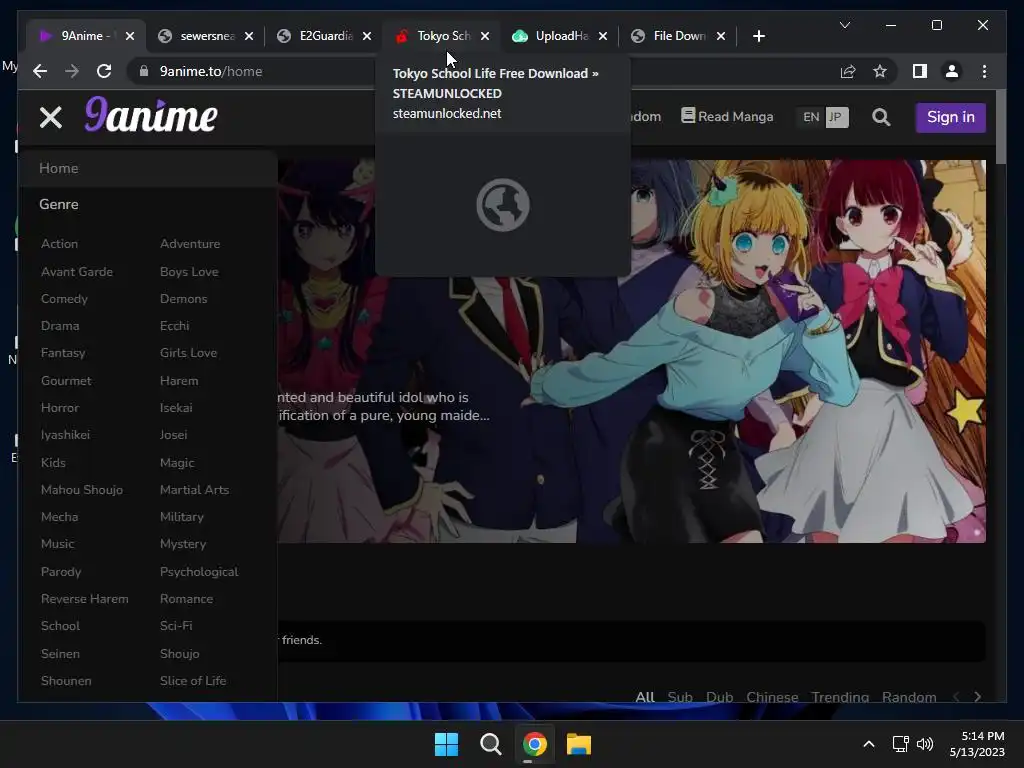The width and height of the screenshot is (1024, 768).
Task: Click the taskbar clock and date
Action: point(976,744)
